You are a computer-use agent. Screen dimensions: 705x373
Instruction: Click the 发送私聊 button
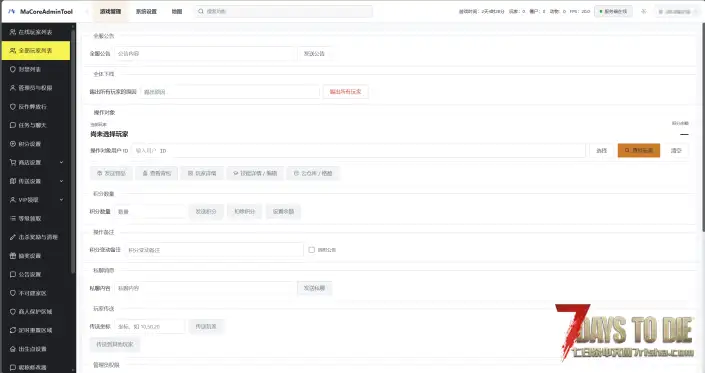click(314, 288)
